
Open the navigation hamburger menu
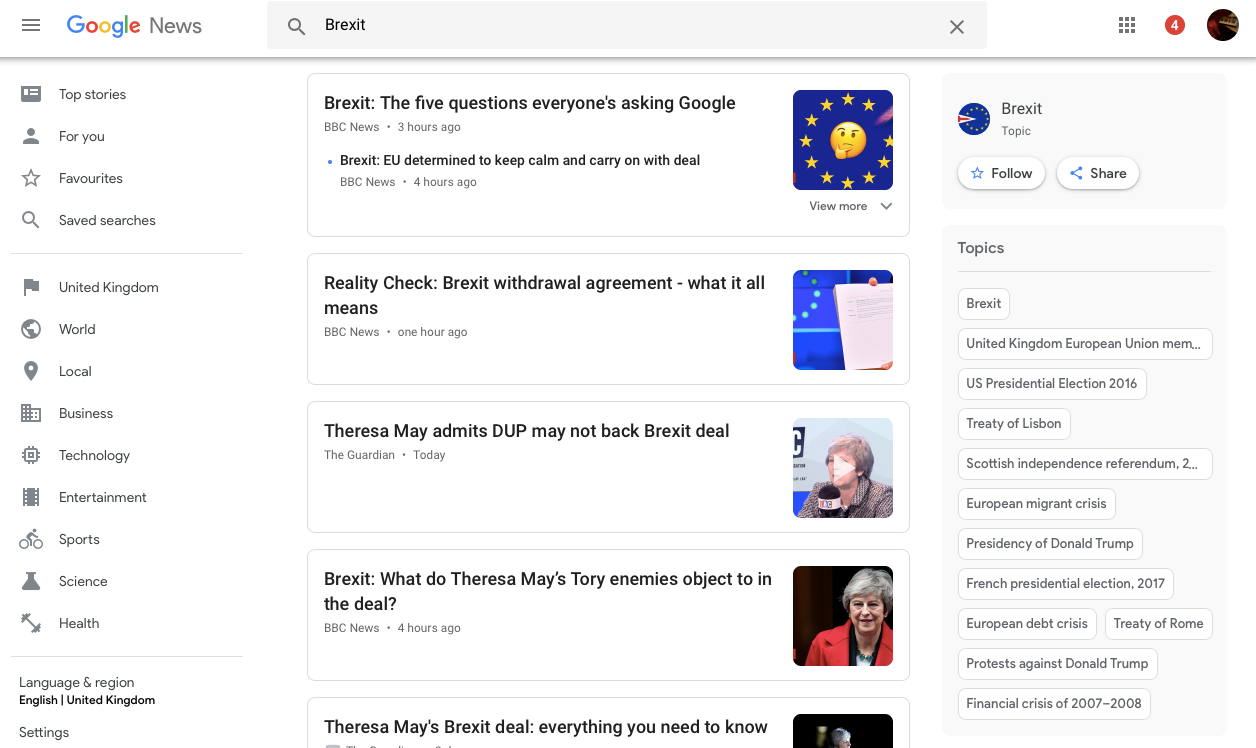click(30, 25)
